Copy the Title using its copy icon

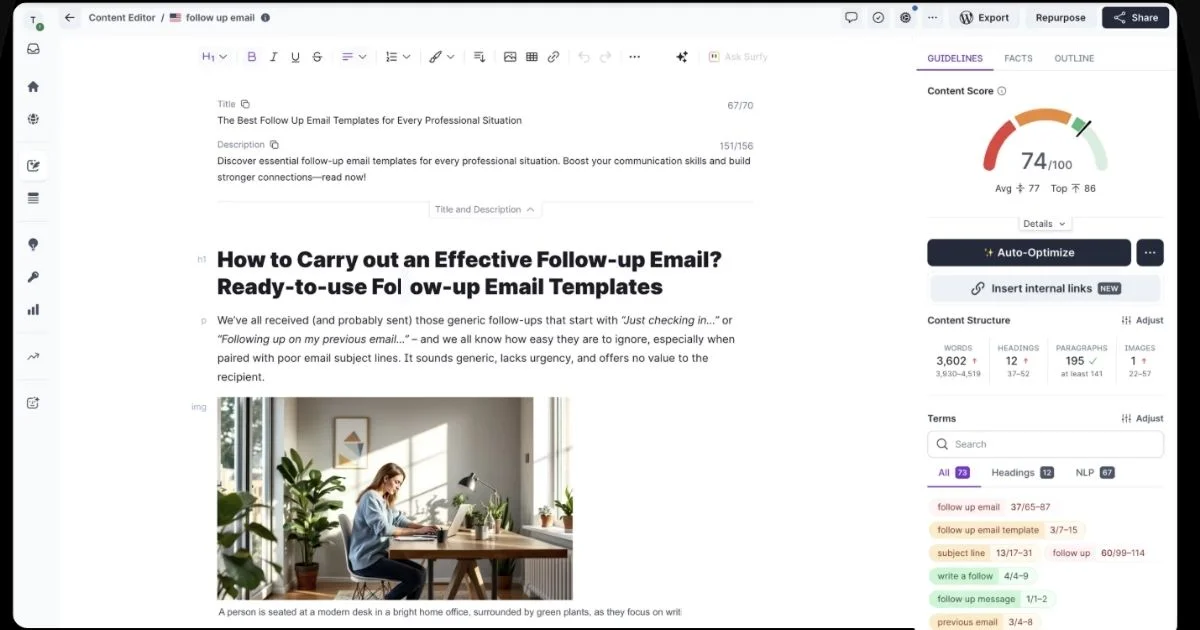tap(245, 104)
